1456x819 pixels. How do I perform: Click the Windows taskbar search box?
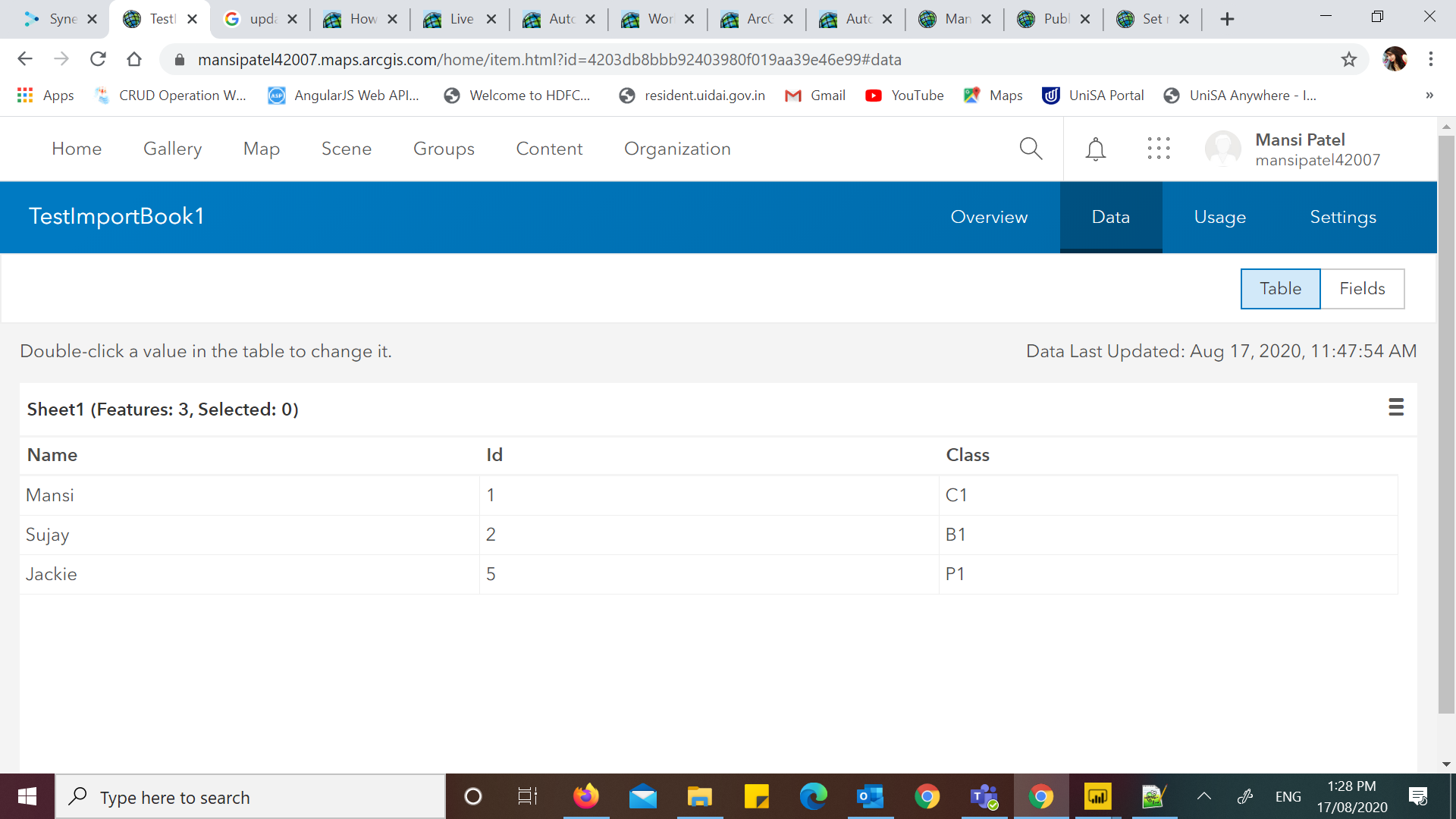[250, 796]
